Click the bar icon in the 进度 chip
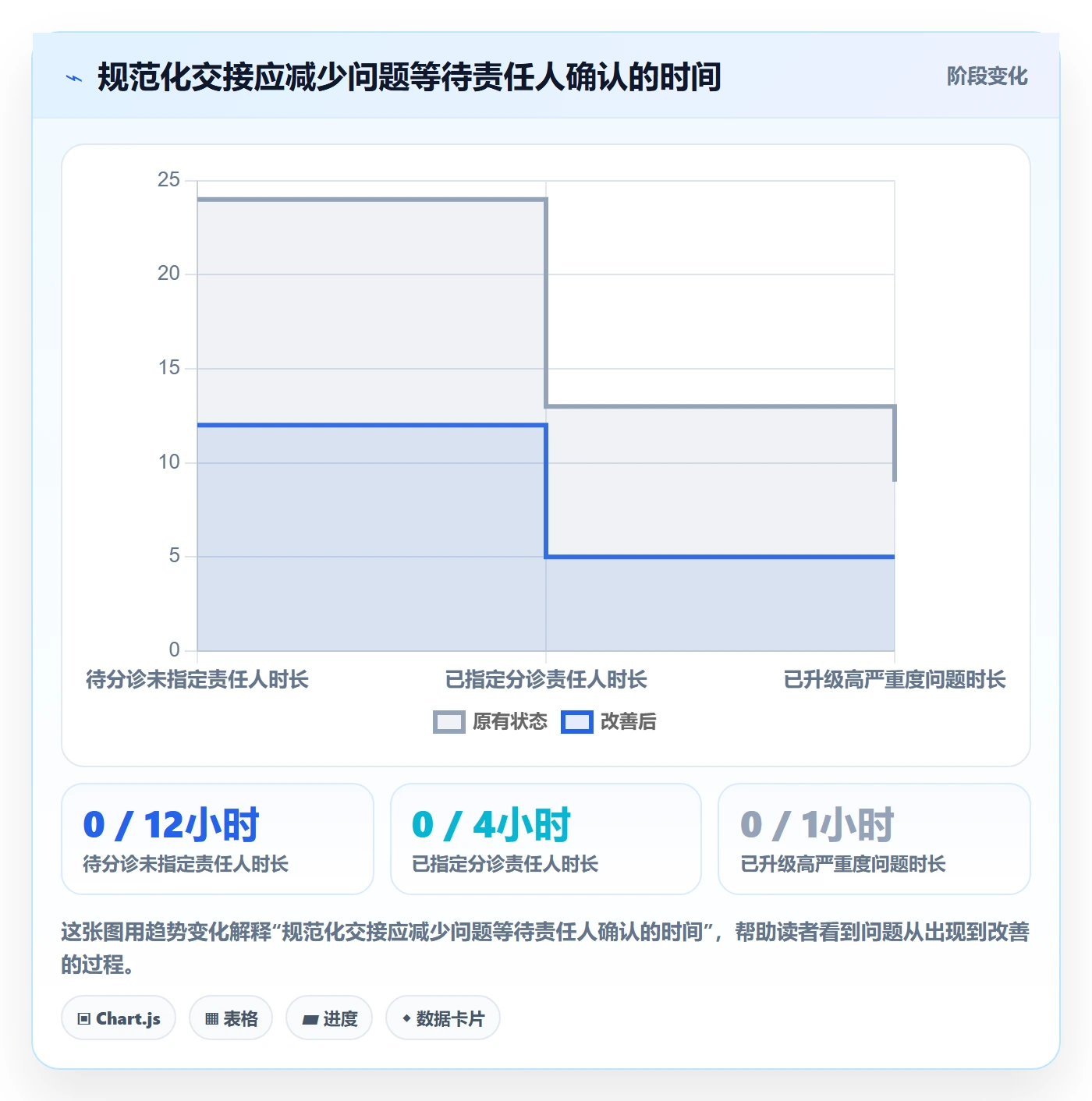Image resolution: width=1092 pixels, height=1101 pixels. tap(310, 1019)
